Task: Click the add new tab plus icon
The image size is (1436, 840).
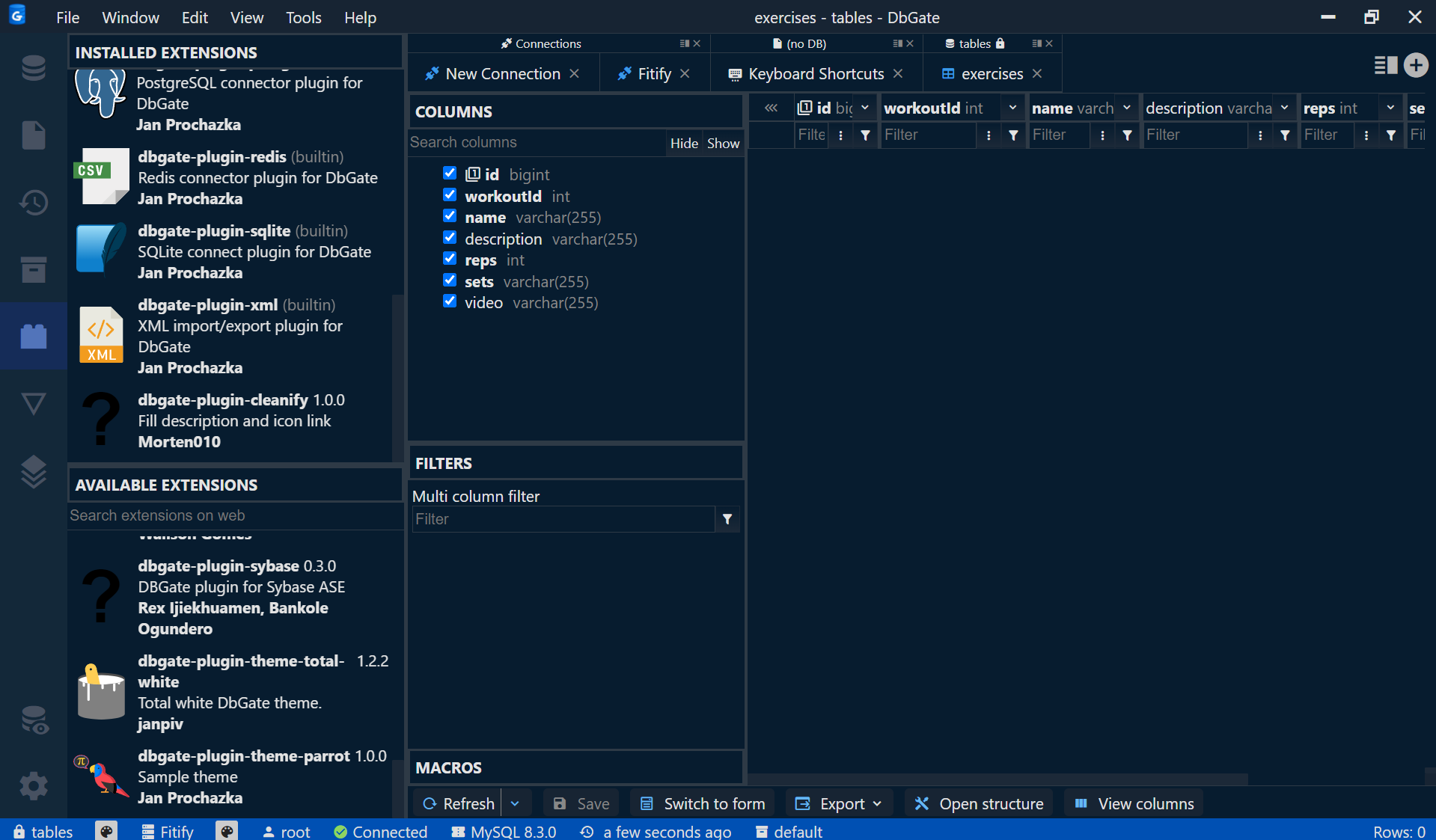Action: (x=1415, y=65)
